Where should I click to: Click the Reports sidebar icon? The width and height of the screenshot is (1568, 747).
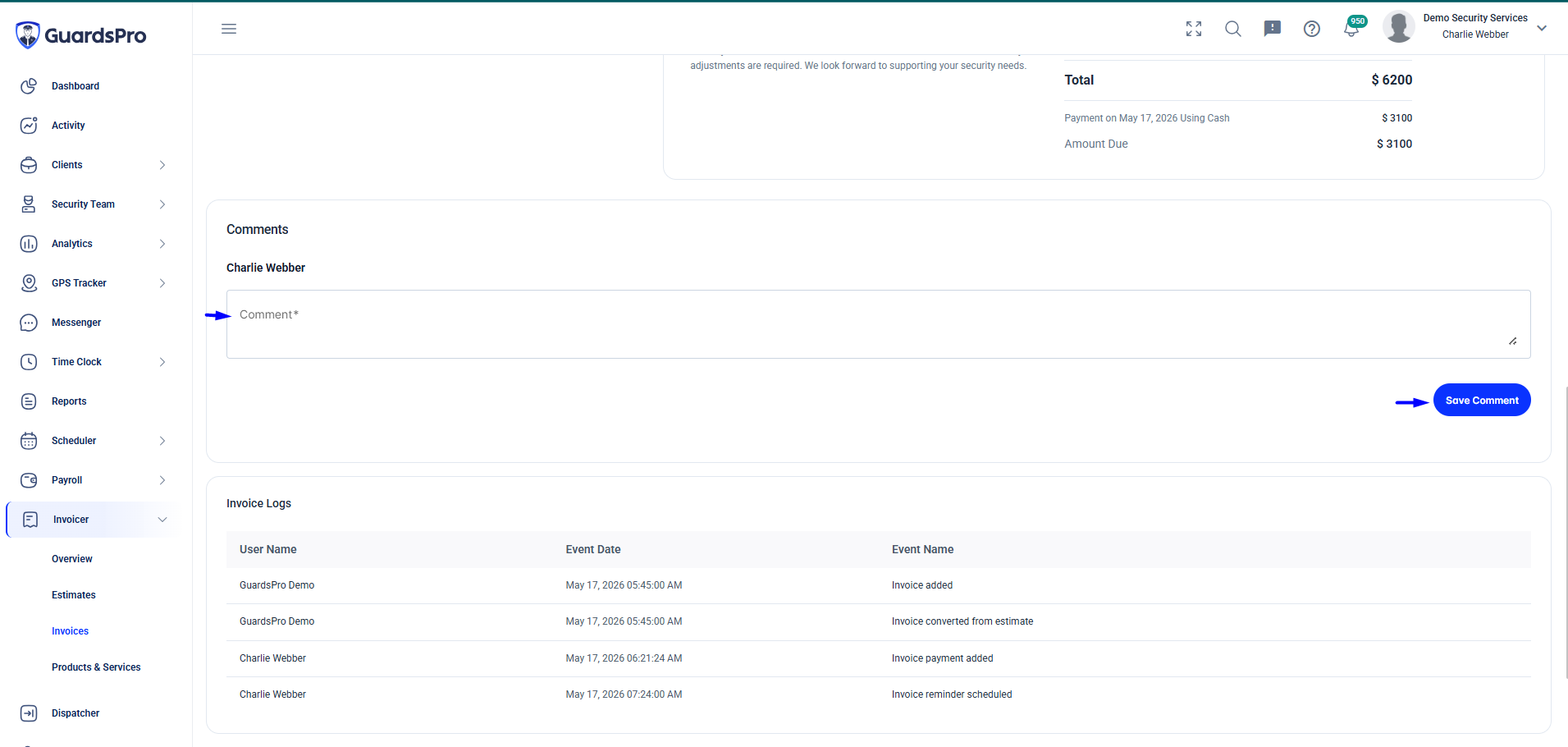(x=29, y=401)
